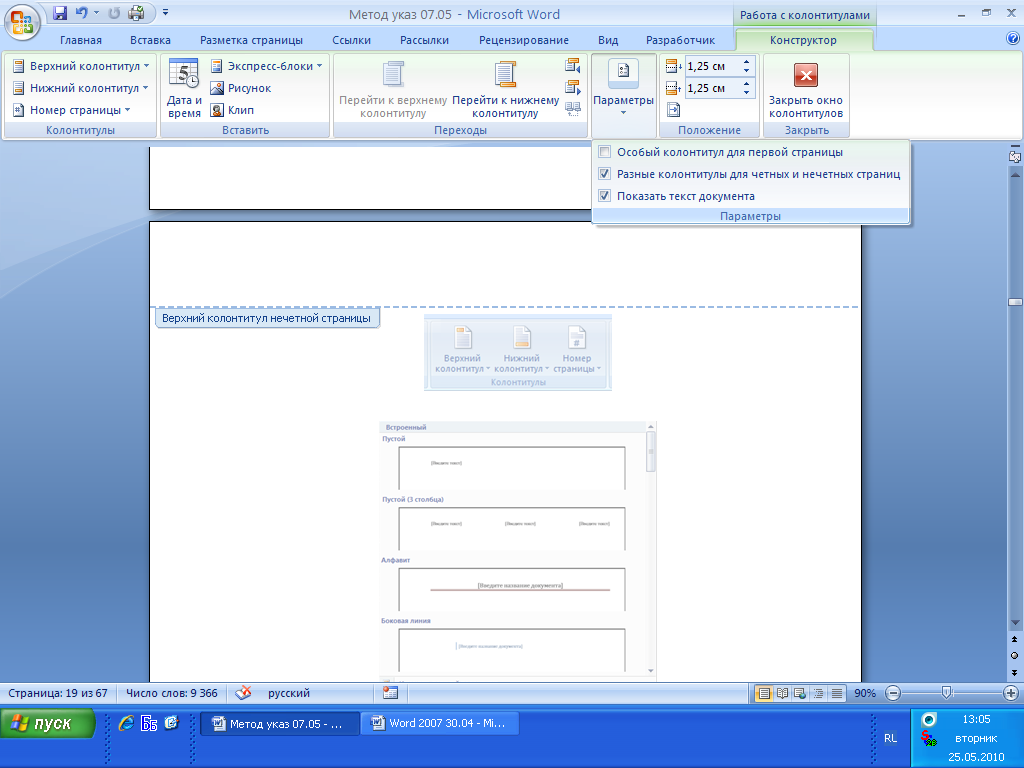Viewport: 1024px width, 768px height.
Task: Click the red Закрыть окно колонтитулов icon
Action: (x=806, y=75)
